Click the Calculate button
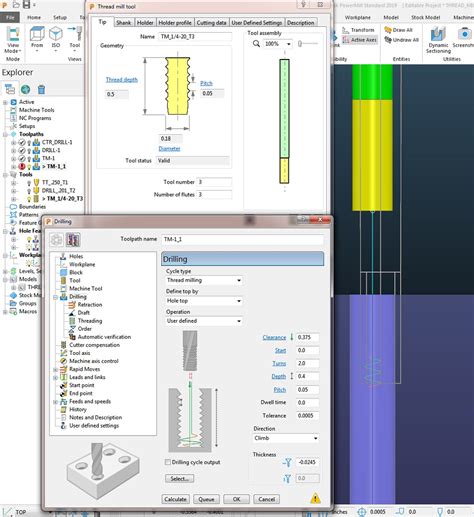 (x=175, y=499)
